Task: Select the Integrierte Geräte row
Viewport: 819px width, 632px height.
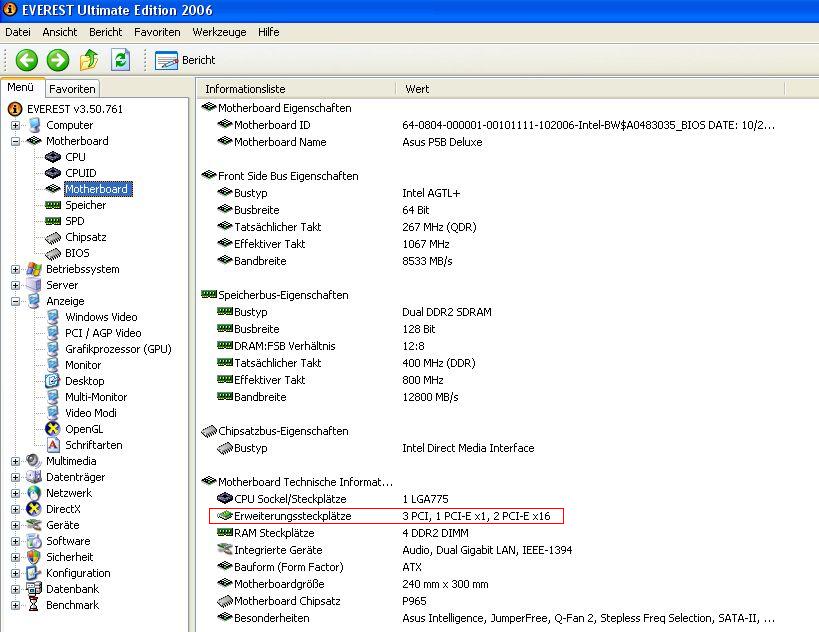Action: click(x=394, y=550)
